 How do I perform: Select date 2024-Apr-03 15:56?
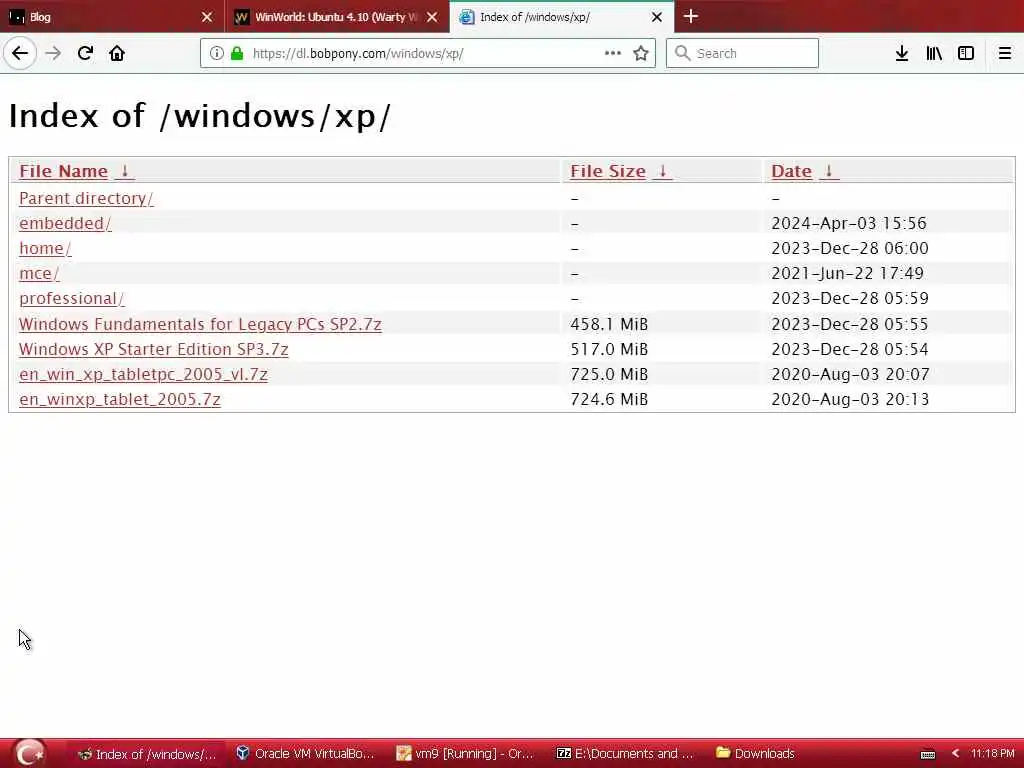849,223
